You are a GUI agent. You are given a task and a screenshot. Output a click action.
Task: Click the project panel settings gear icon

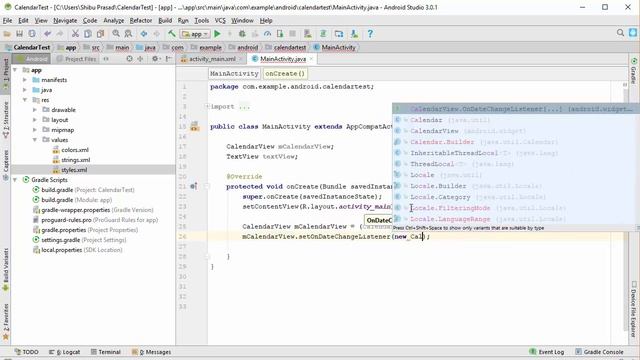(x=155, y=59)
